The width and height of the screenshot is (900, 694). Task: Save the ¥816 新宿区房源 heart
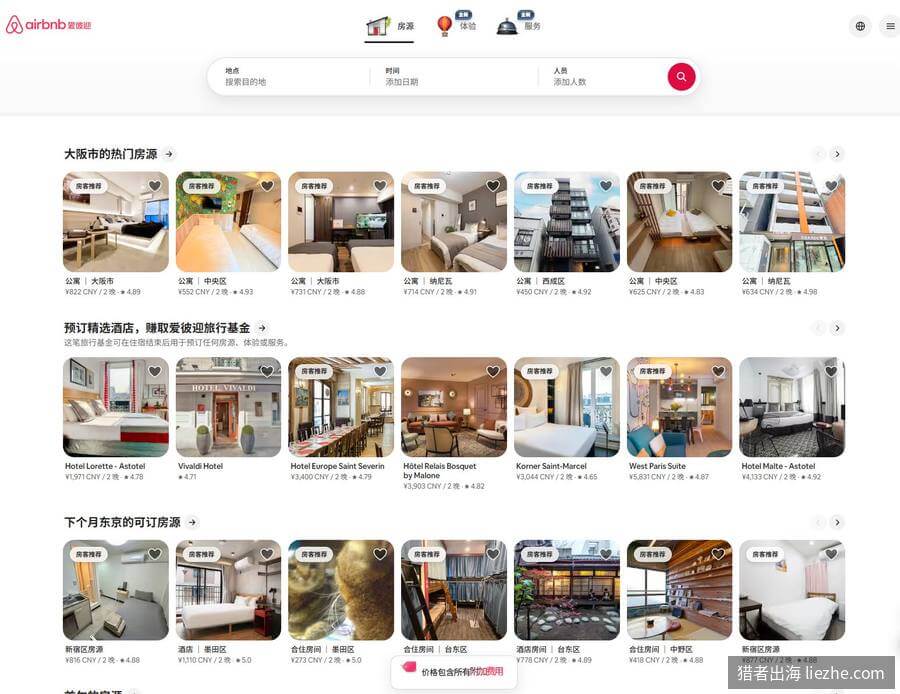(155, 554)
